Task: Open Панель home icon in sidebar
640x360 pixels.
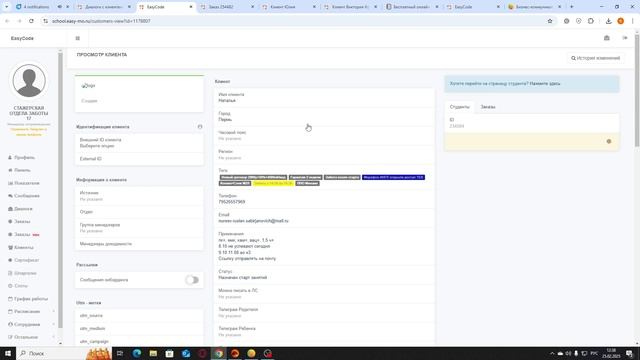Action: (10, 170)
